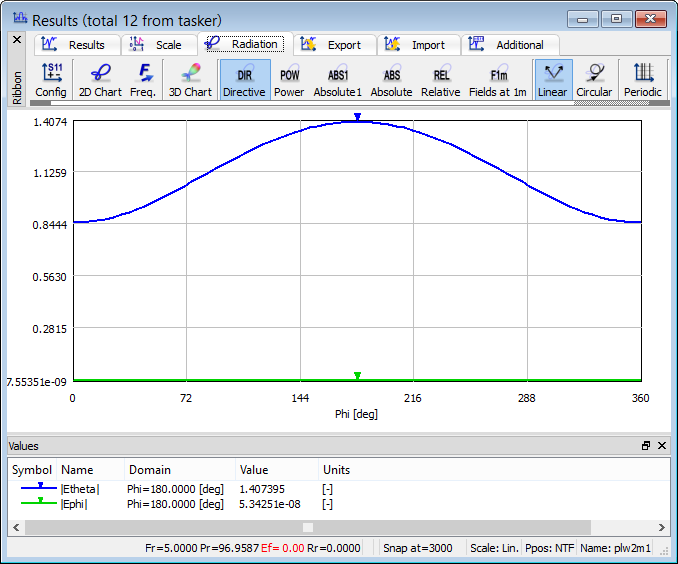Image resolution: width=678 pixels, height=564 pixels.
Task: Click the red Ef= 0.00 status text
Action: [283, 548]
